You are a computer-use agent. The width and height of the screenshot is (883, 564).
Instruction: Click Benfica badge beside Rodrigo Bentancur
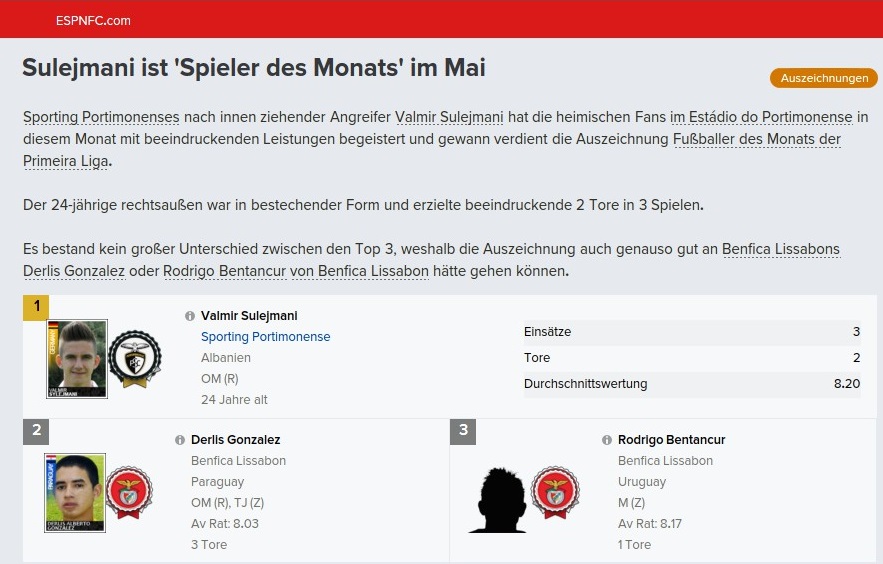pos(556,493)
